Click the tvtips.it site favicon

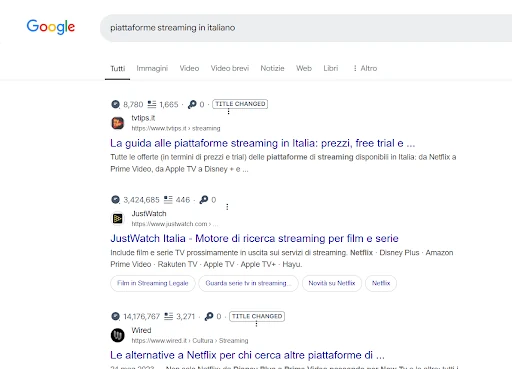pyautogui.click(x=117, y=123)
